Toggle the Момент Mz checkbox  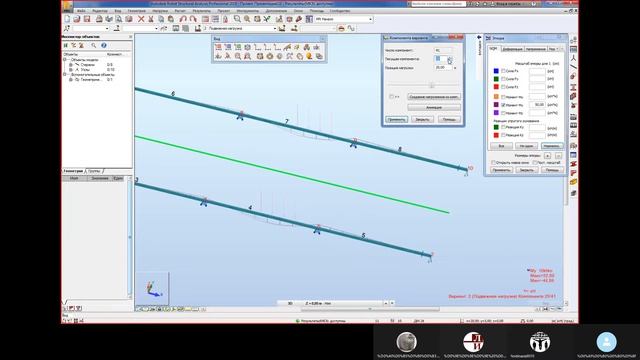[503, 113]
